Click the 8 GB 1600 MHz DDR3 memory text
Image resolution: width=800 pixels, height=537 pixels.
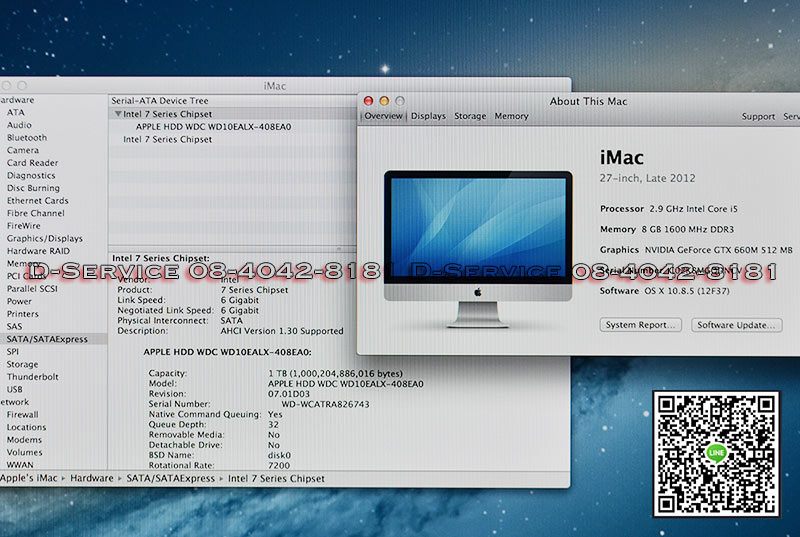point(688,229)
